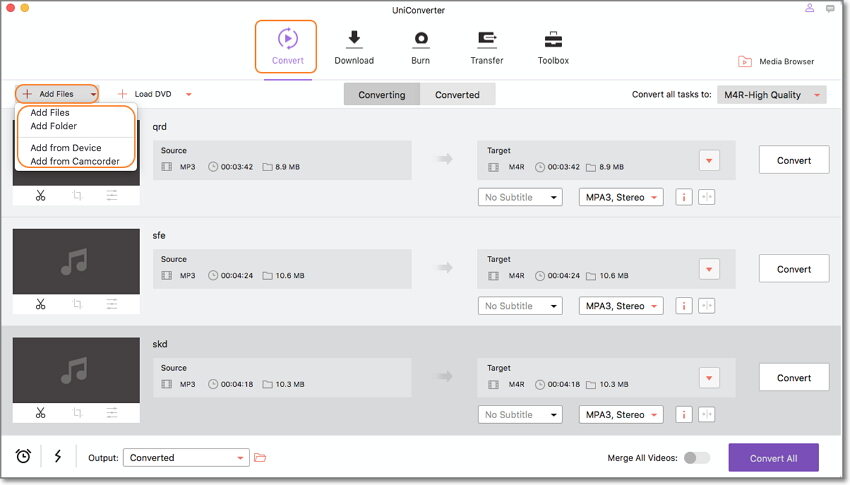
Task: Click the user account icon
Action: (809, 8)
